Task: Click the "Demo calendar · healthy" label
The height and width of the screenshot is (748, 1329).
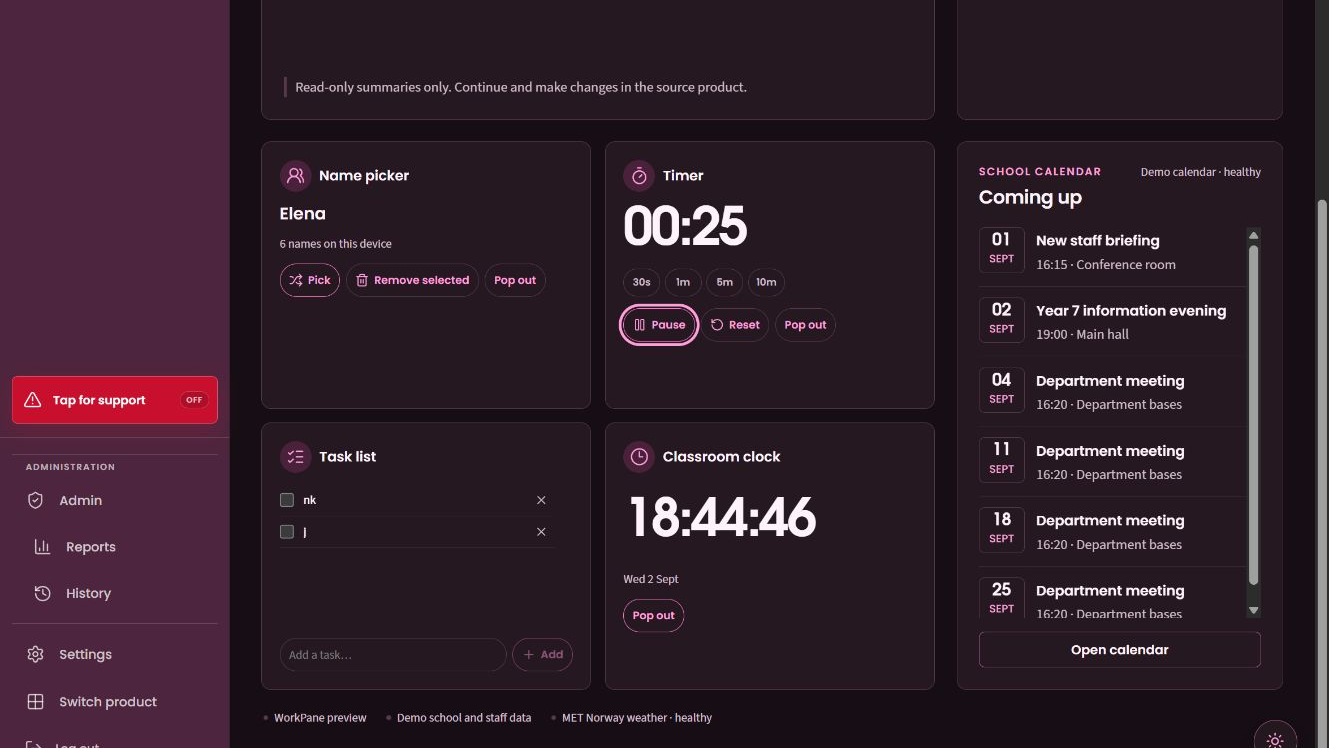Action: (x=1200, y=172)
